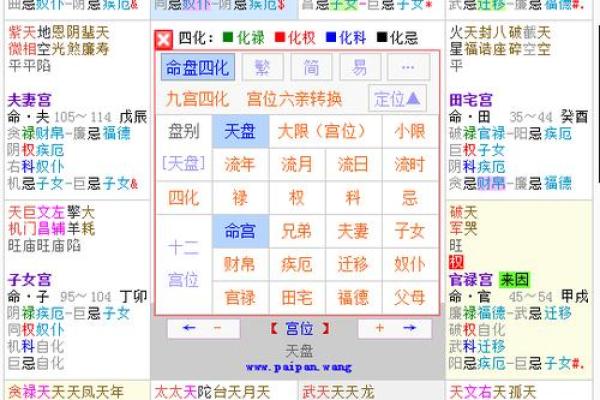Select the 命盘四化 tab

coord(198,67)
